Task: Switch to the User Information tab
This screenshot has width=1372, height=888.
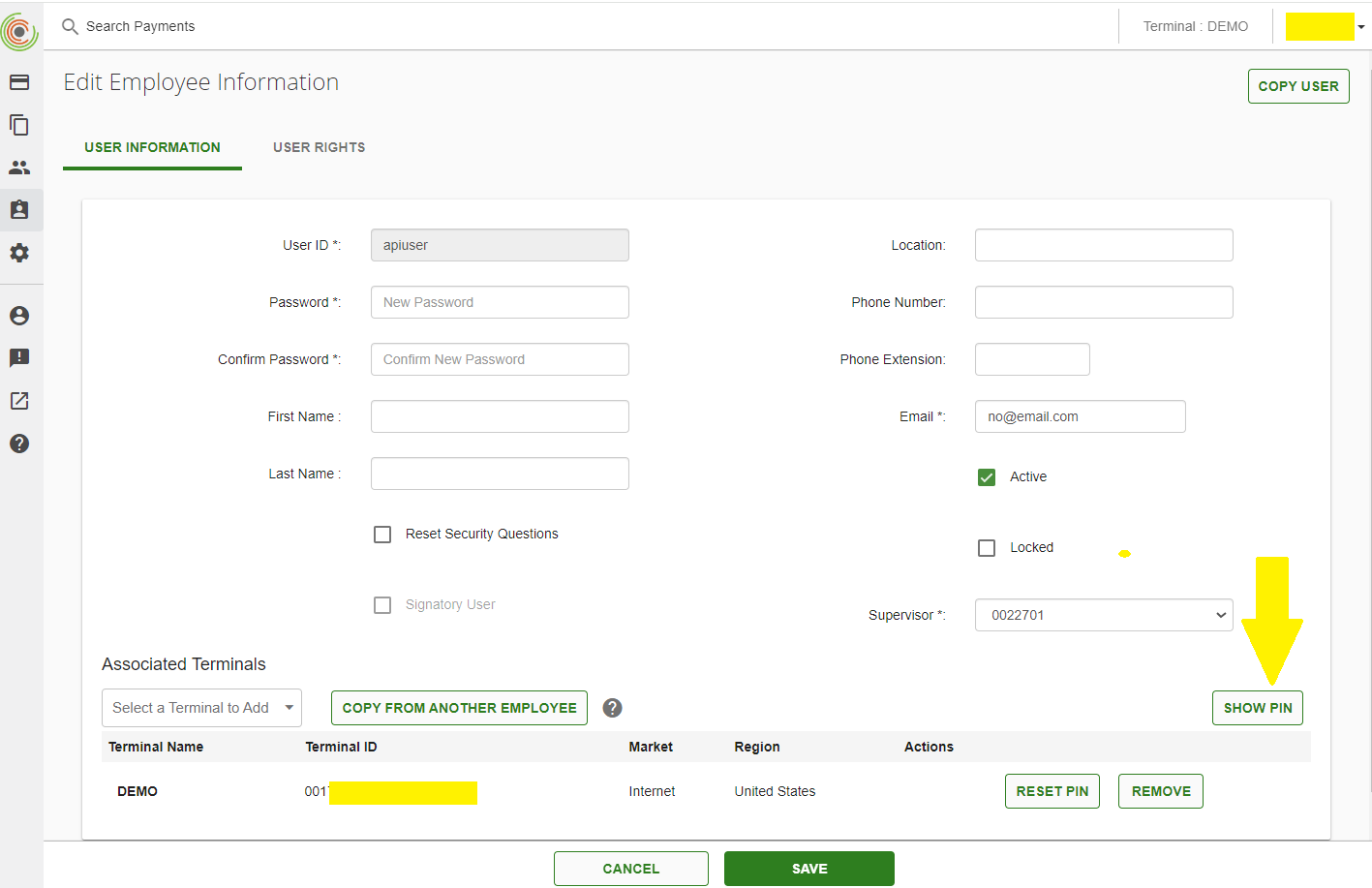Action: pyautogui.click(x=152, y=147)
